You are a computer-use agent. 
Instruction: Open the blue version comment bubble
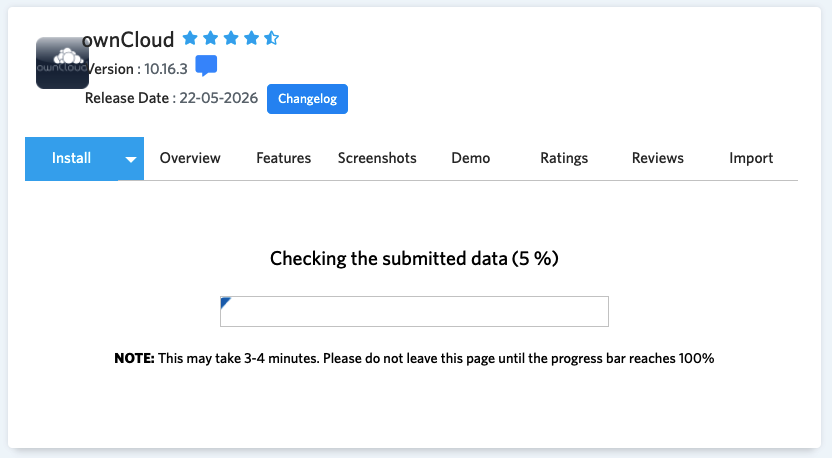click(x=206, y=66)
